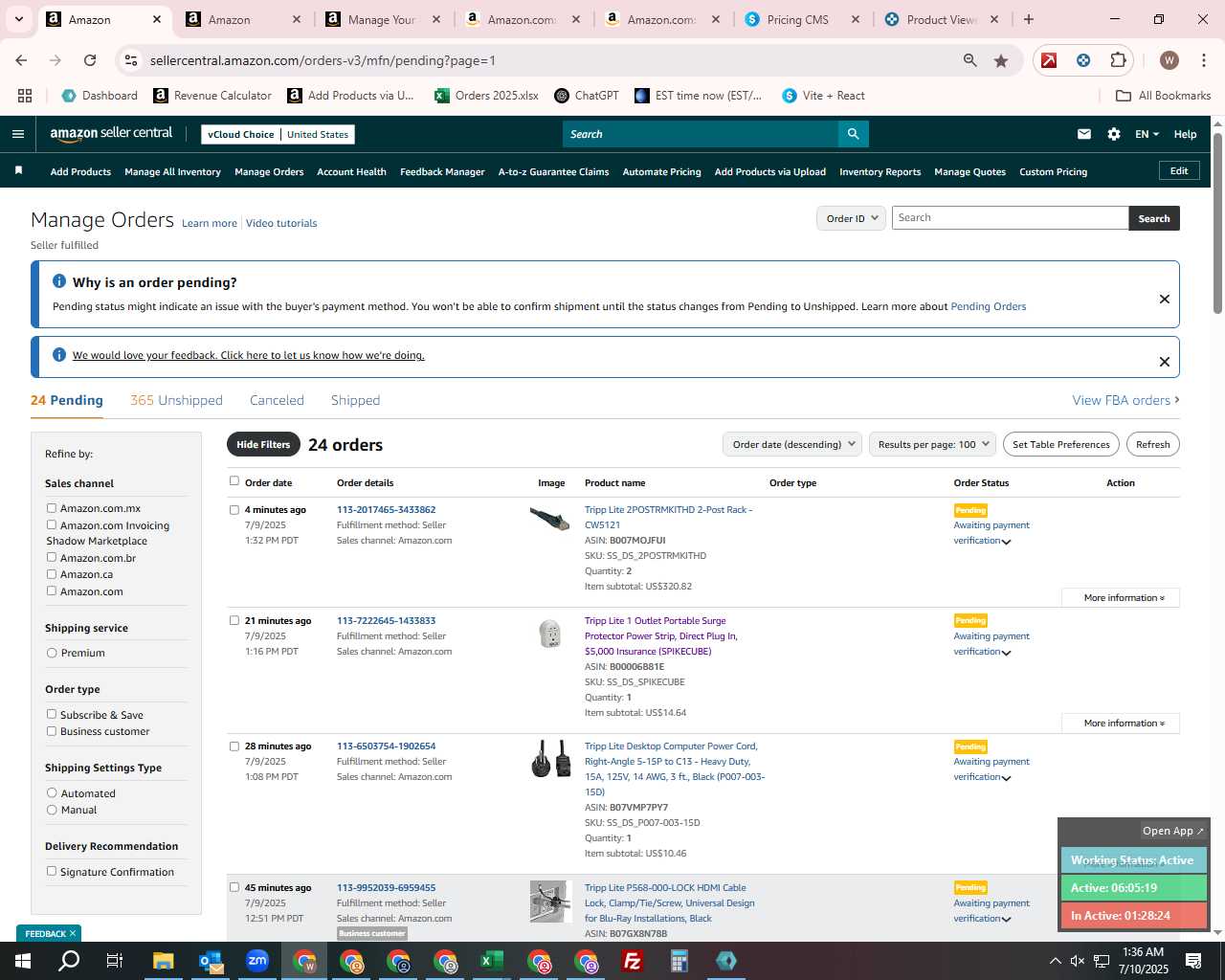The height and width of the screenshot is (980, 1225).
Task: Bookmark this page with the star icon
Action: pyautogui.click(x=1001, y=60)
